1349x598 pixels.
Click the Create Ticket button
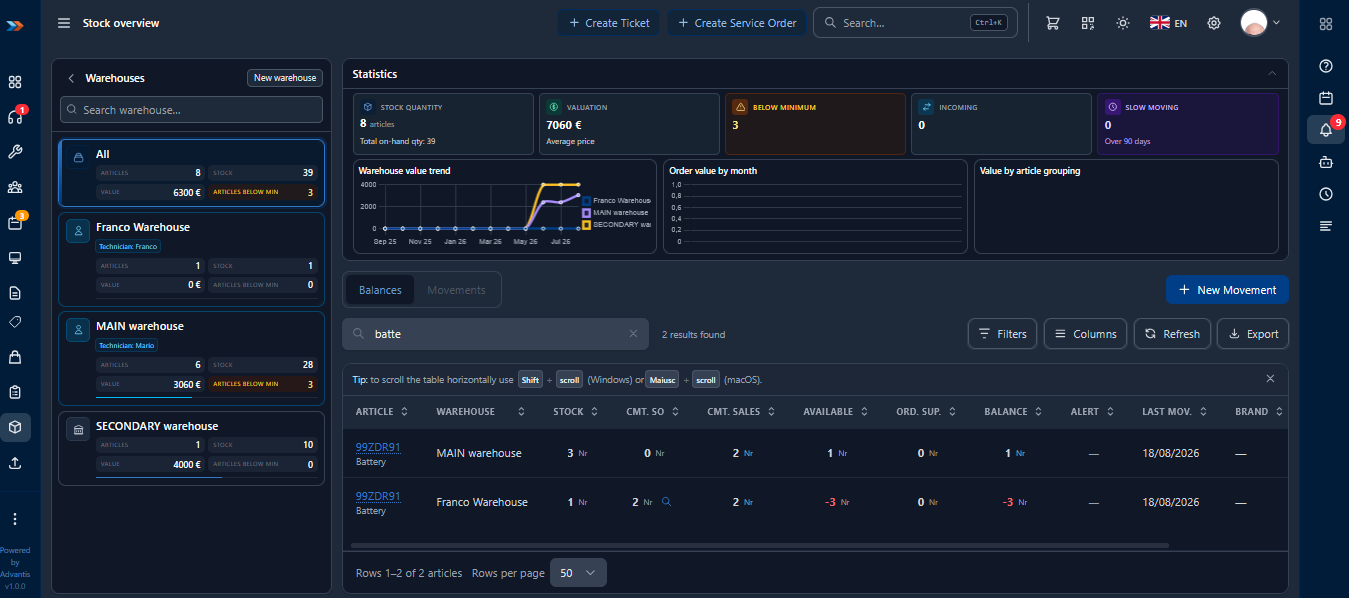pos(609,23)
